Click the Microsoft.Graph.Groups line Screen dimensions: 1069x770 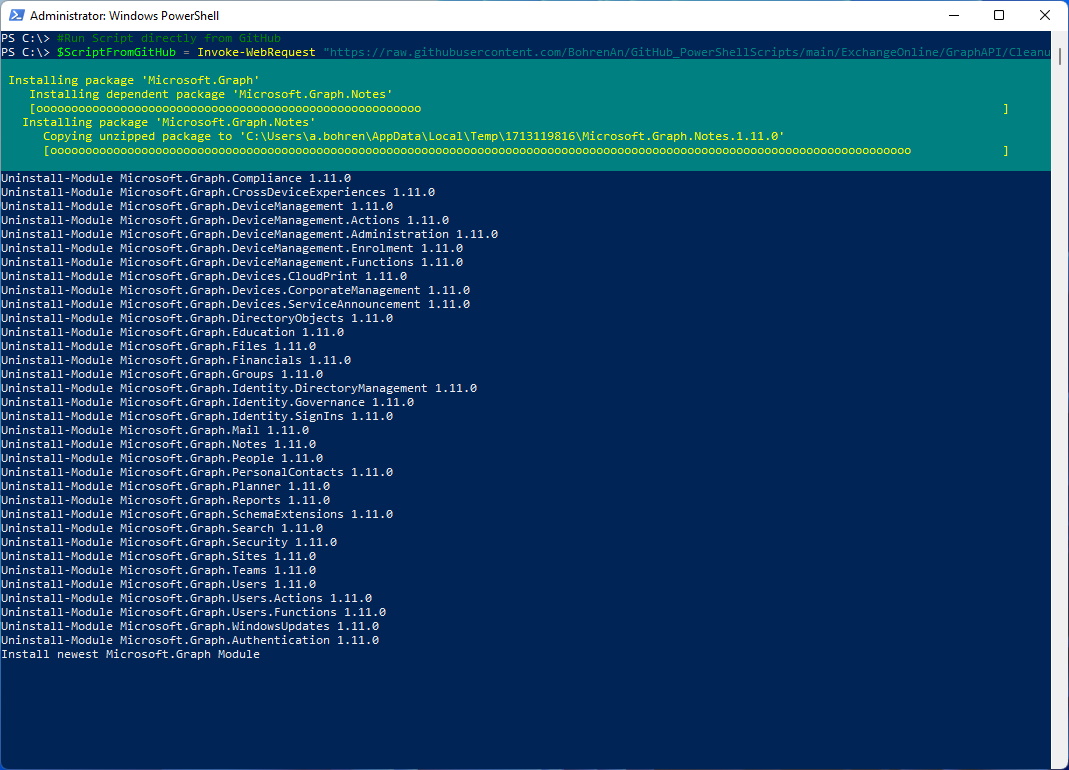(x=162, y=374)
